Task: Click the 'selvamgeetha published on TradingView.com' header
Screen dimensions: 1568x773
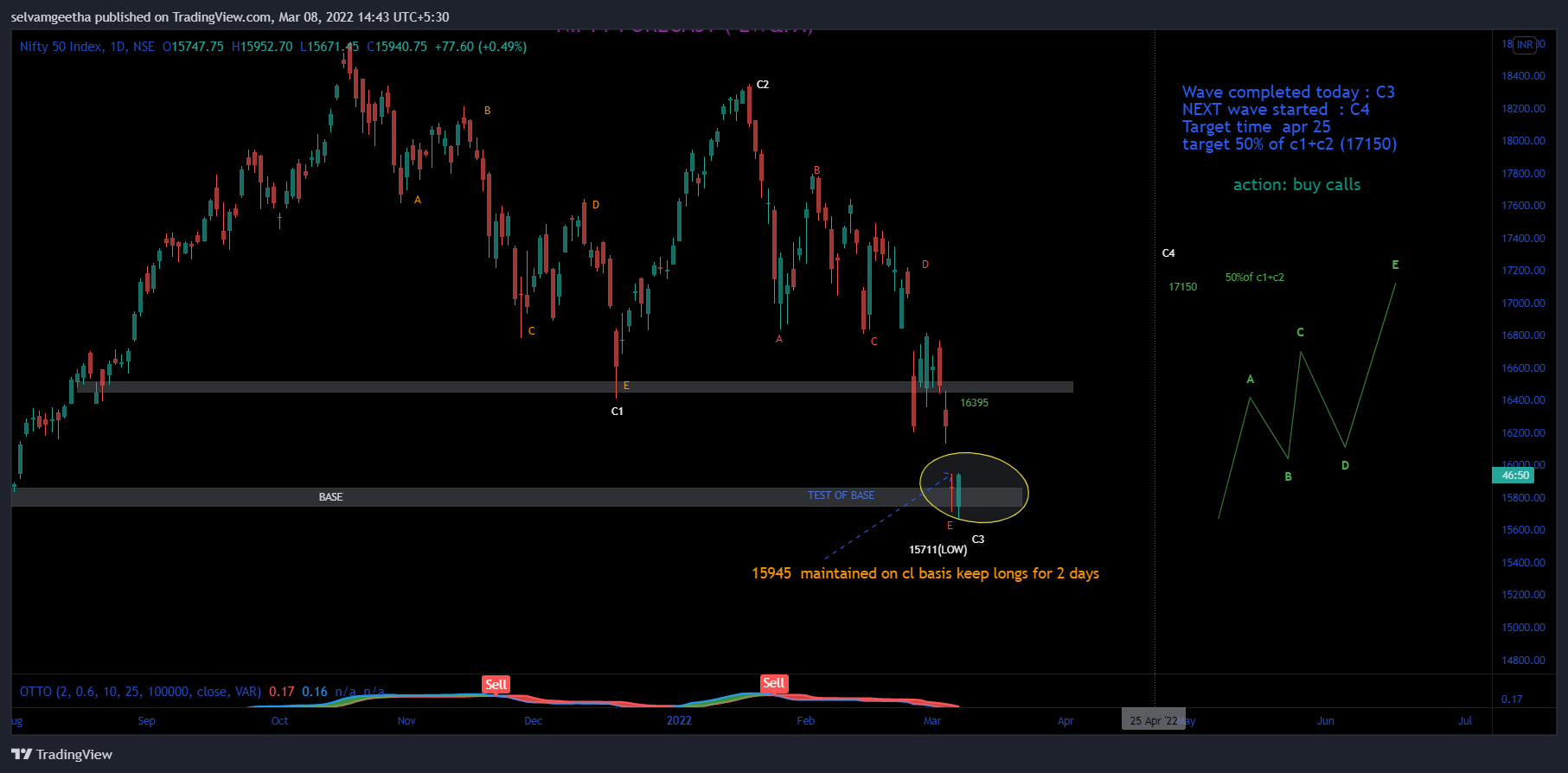Action: [229, 17]
